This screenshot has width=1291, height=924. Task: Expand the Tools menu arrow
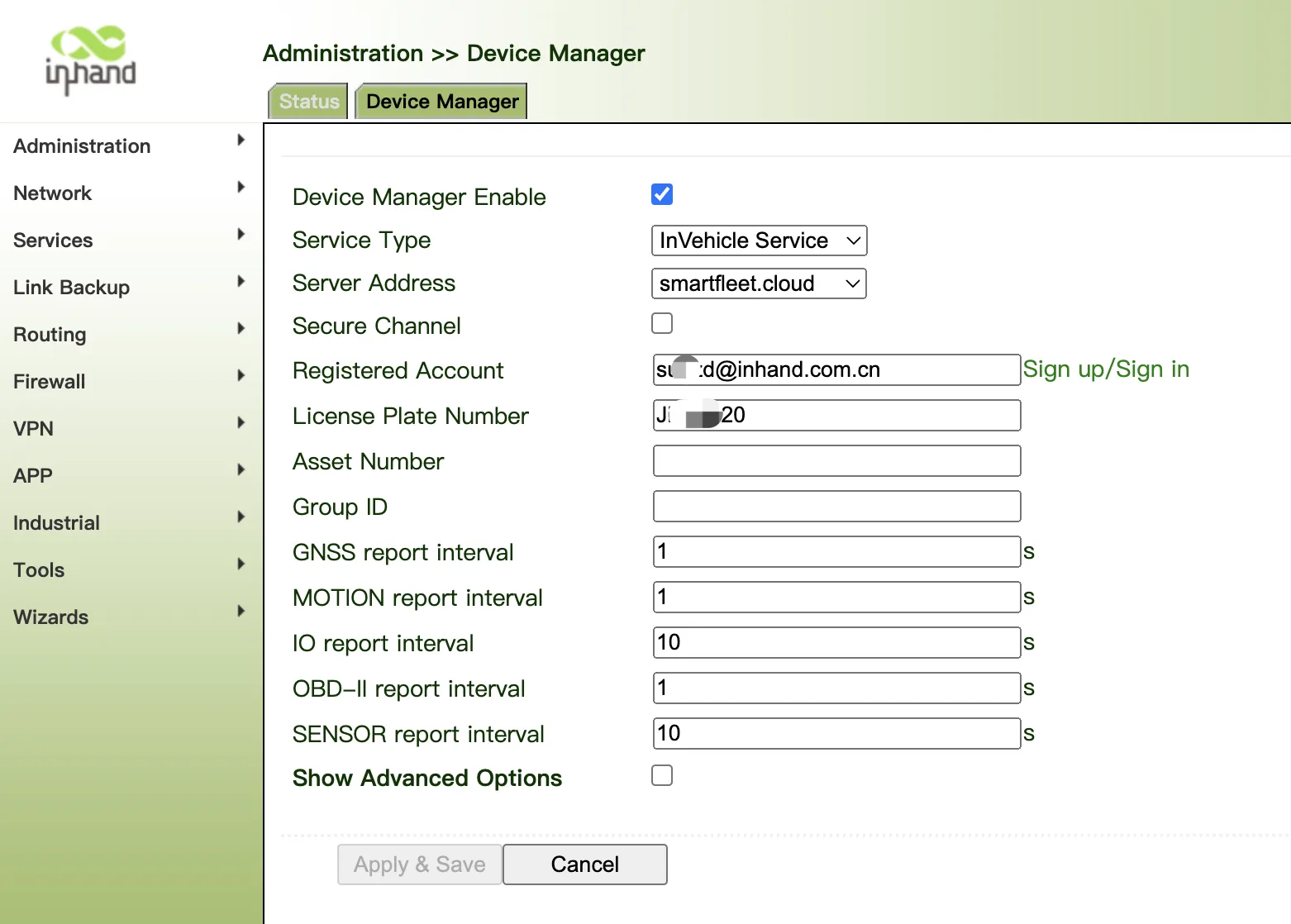(241, 564)
